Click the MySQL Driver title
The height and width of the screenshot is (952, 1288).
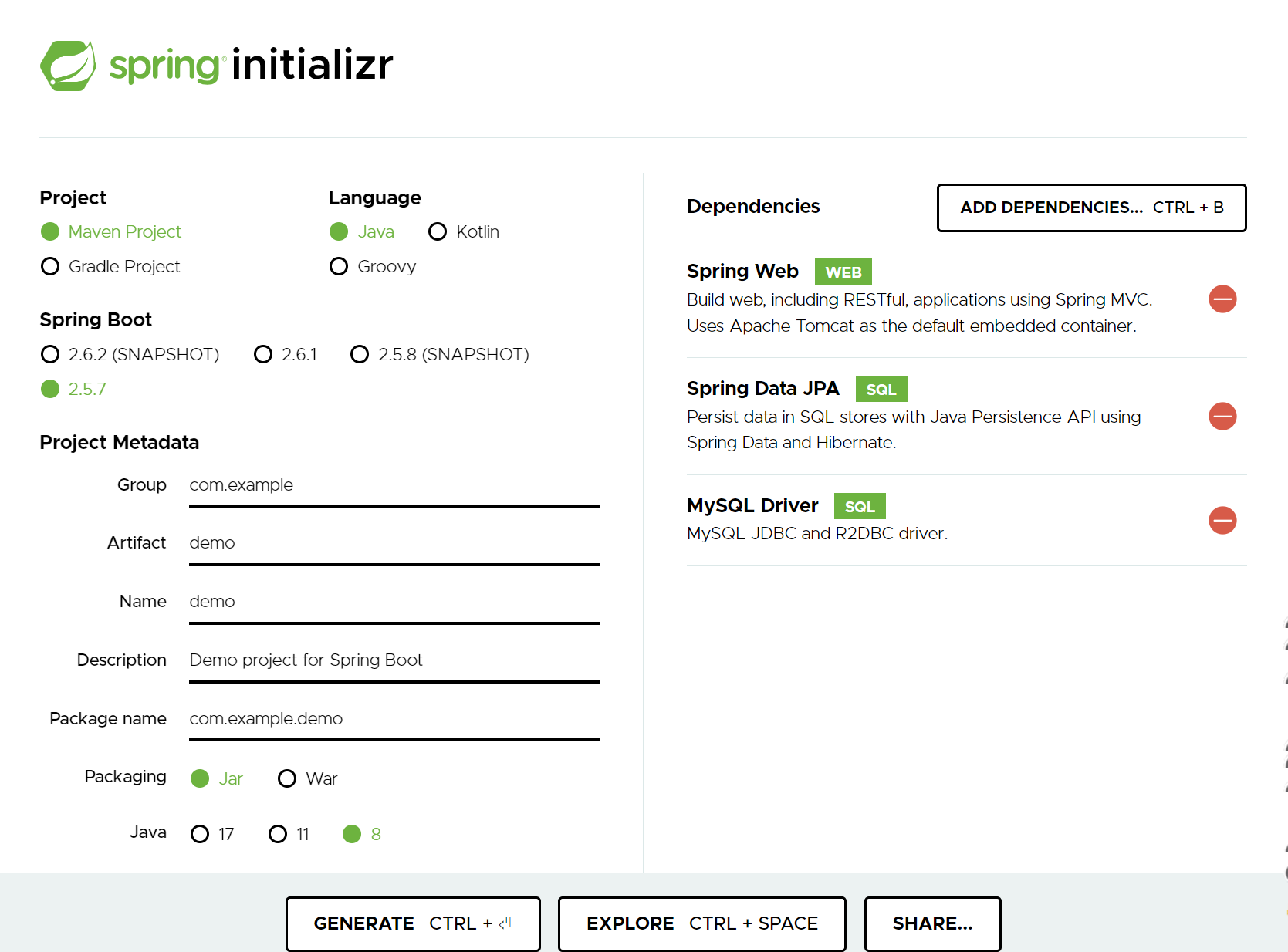tap(752, 506)
